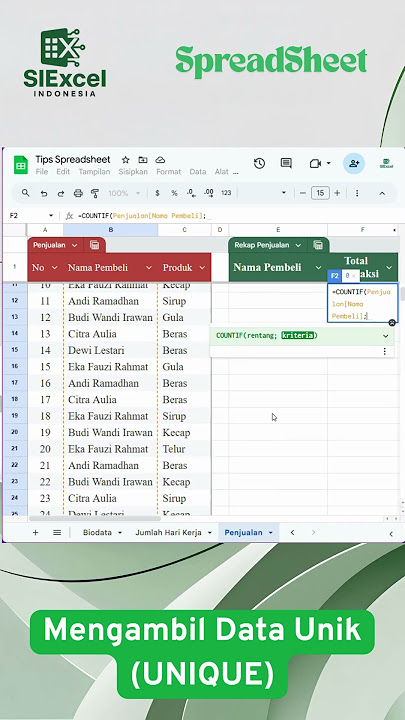Open the Edit menu
Image resolution: width=405 pixels, height=720 pixels.
63,172
